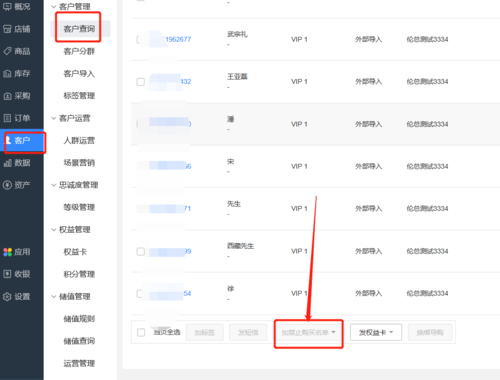
Task: Go to 权益卡 submenu item
Action: click(75, 252)
